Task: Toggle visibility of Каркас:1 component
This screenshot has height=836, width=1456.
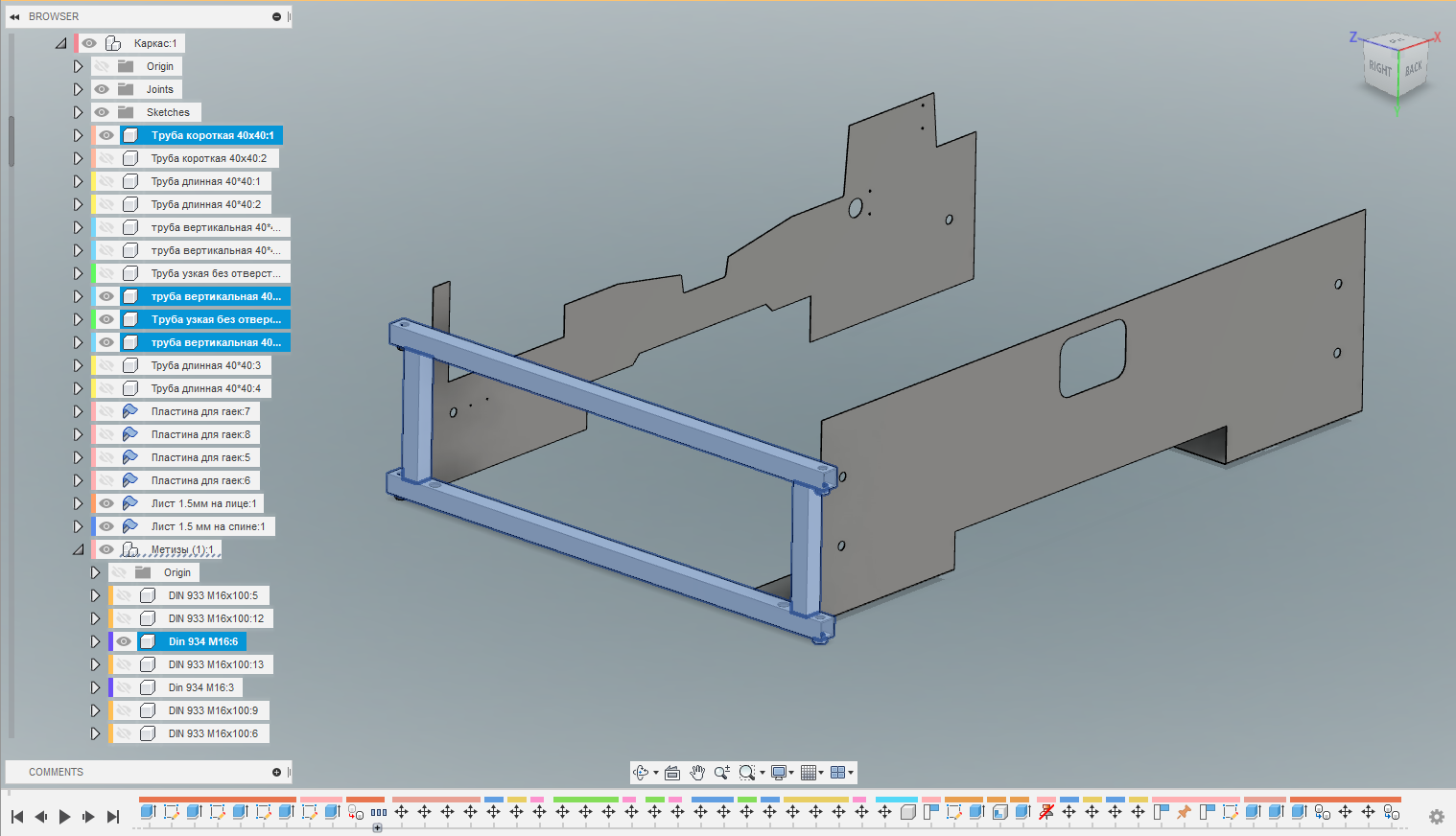Action: 89,43
